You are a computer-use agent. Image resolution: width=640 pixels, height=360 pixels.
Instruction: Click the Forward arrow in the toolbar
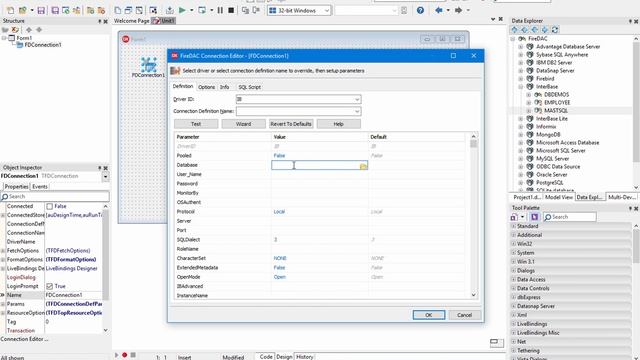[458, 10]
